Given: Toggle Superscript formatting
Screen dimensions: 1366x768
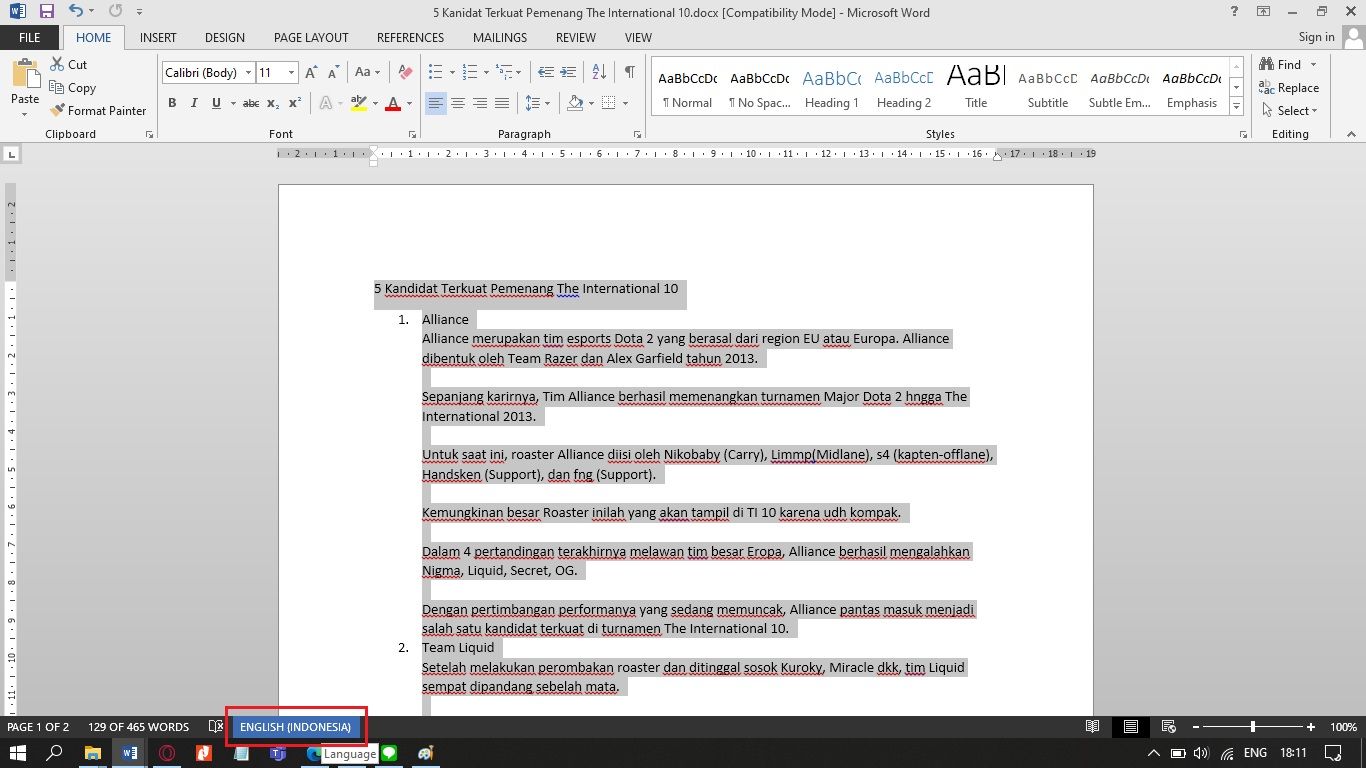Looking at the screenshot, I should (294, 103).
